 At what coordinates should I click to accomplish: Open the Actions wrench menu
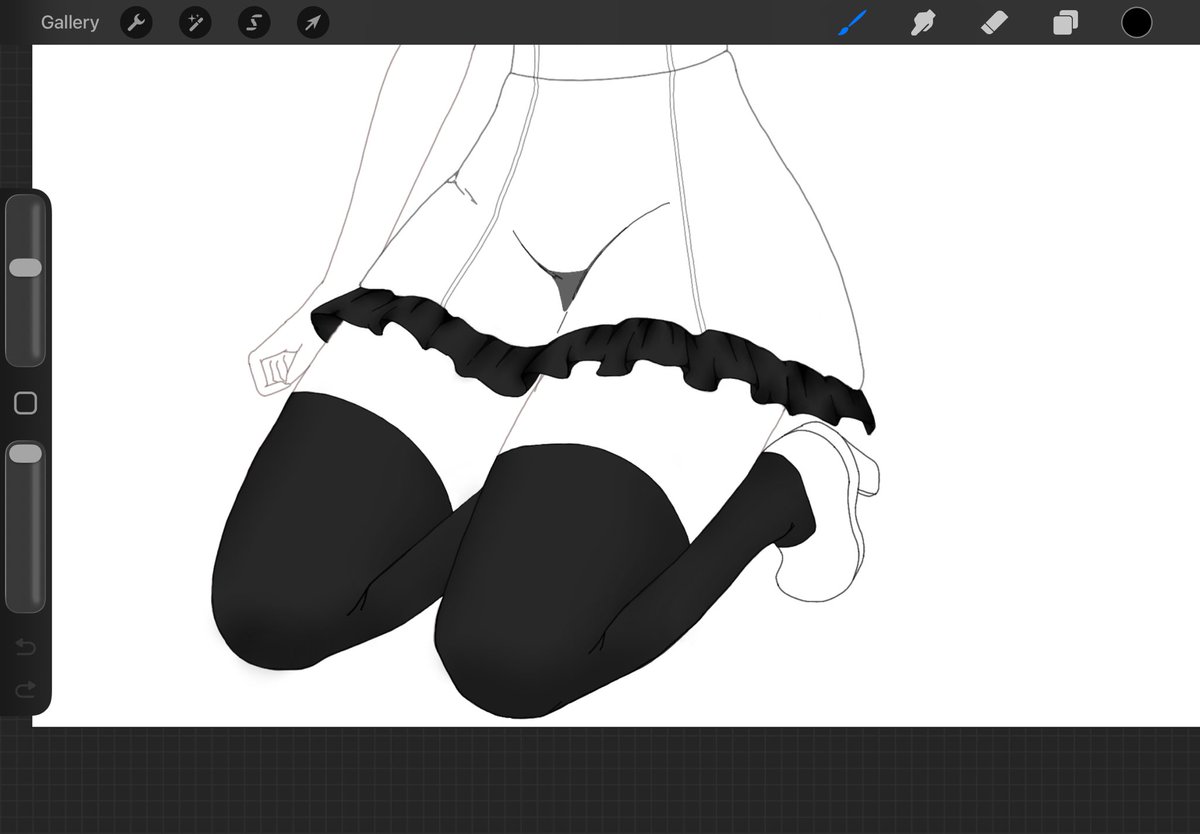point(136,22)
